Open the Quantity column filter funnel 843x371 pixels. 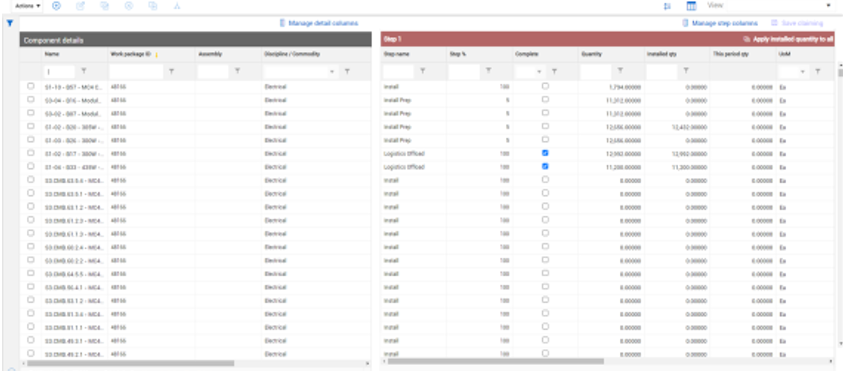click(x=620, y=71)
